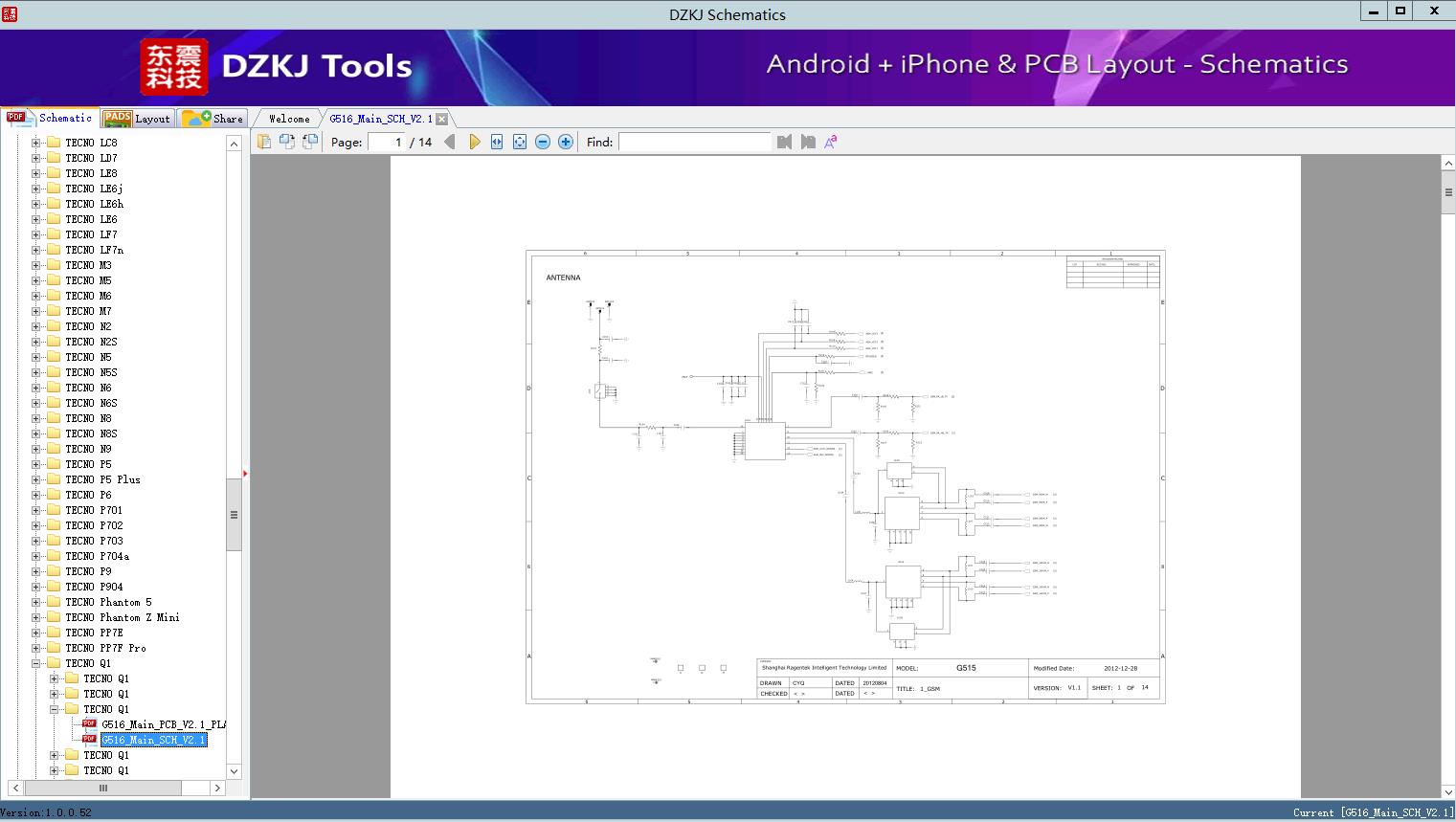Go to the previous page arrow
Image resolution: width=1456 pixels, height=822 pixels.
coord(450,142)
